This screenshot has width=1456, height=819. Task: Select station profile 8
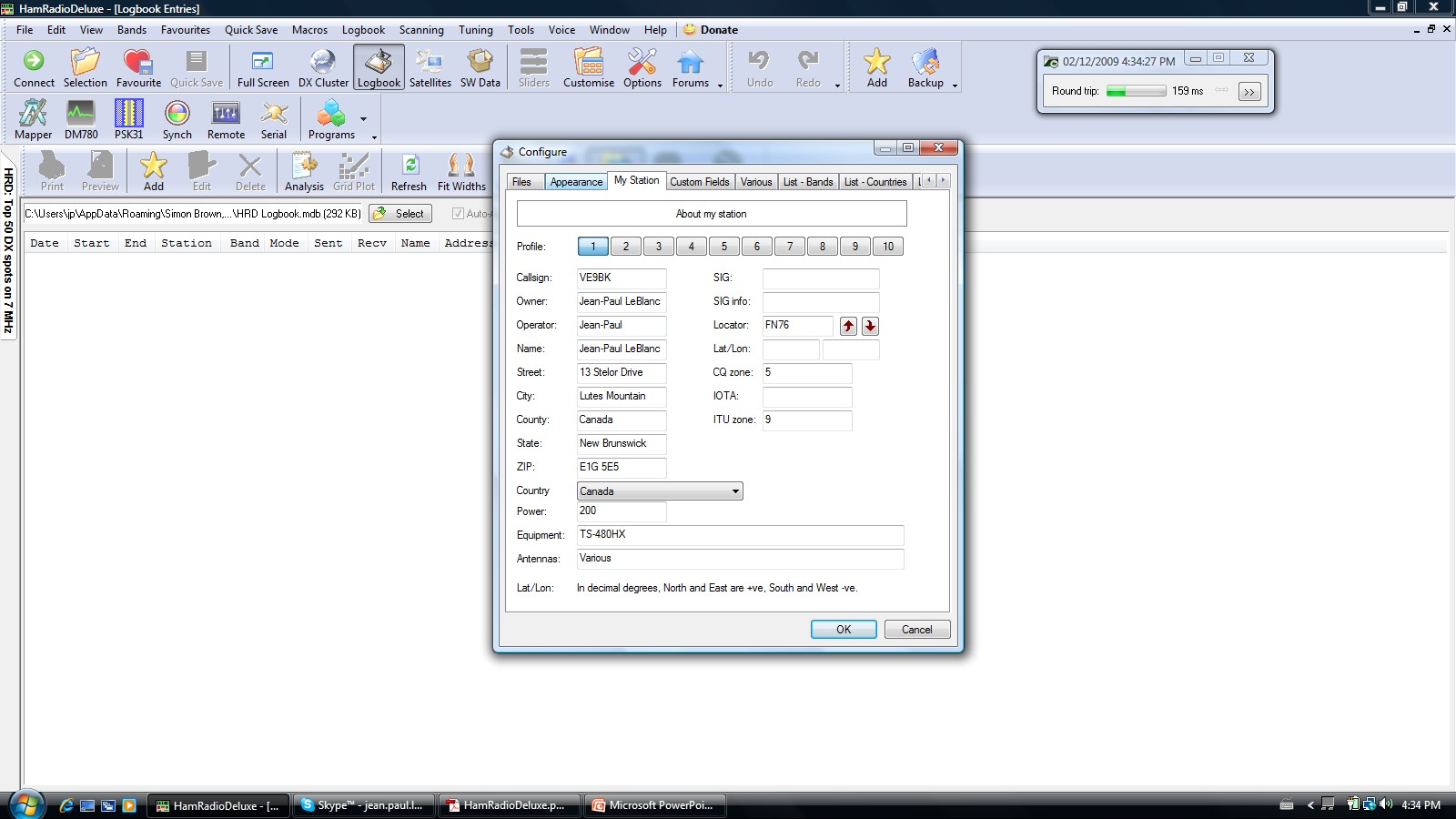click(x=823, y=247)
